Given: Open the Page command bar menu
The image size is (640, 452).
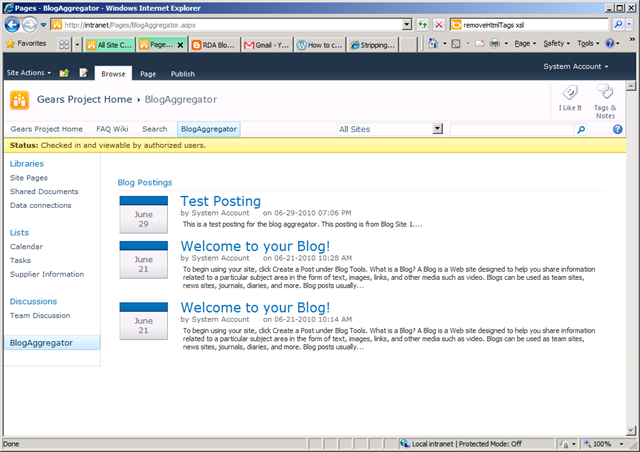Looking at the screenshot, I should (525, 43).
